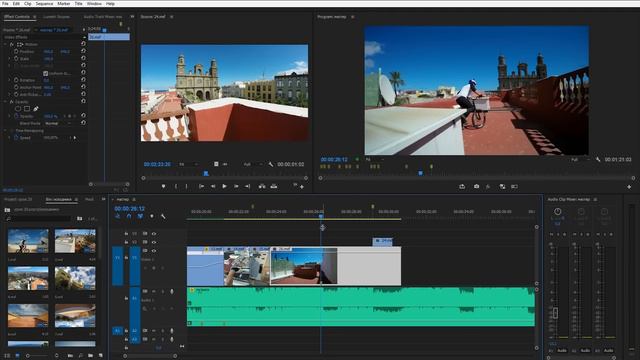Switch to the Audio Track Mixer tab
This screenshot has height=360, width=640.
click(x=103, y=17)
